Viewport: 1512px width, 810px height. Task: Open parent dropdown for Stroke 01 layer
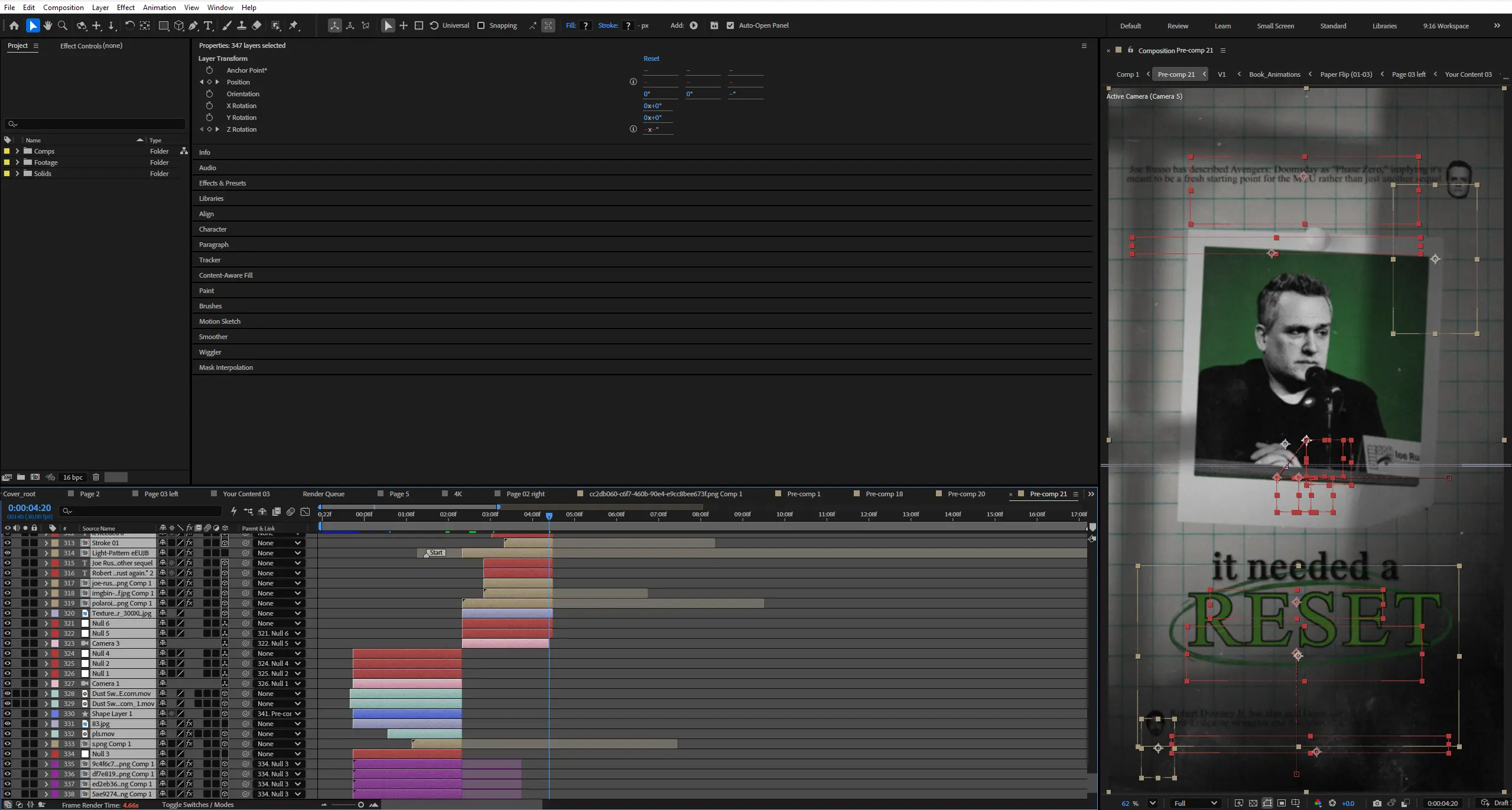279,543
